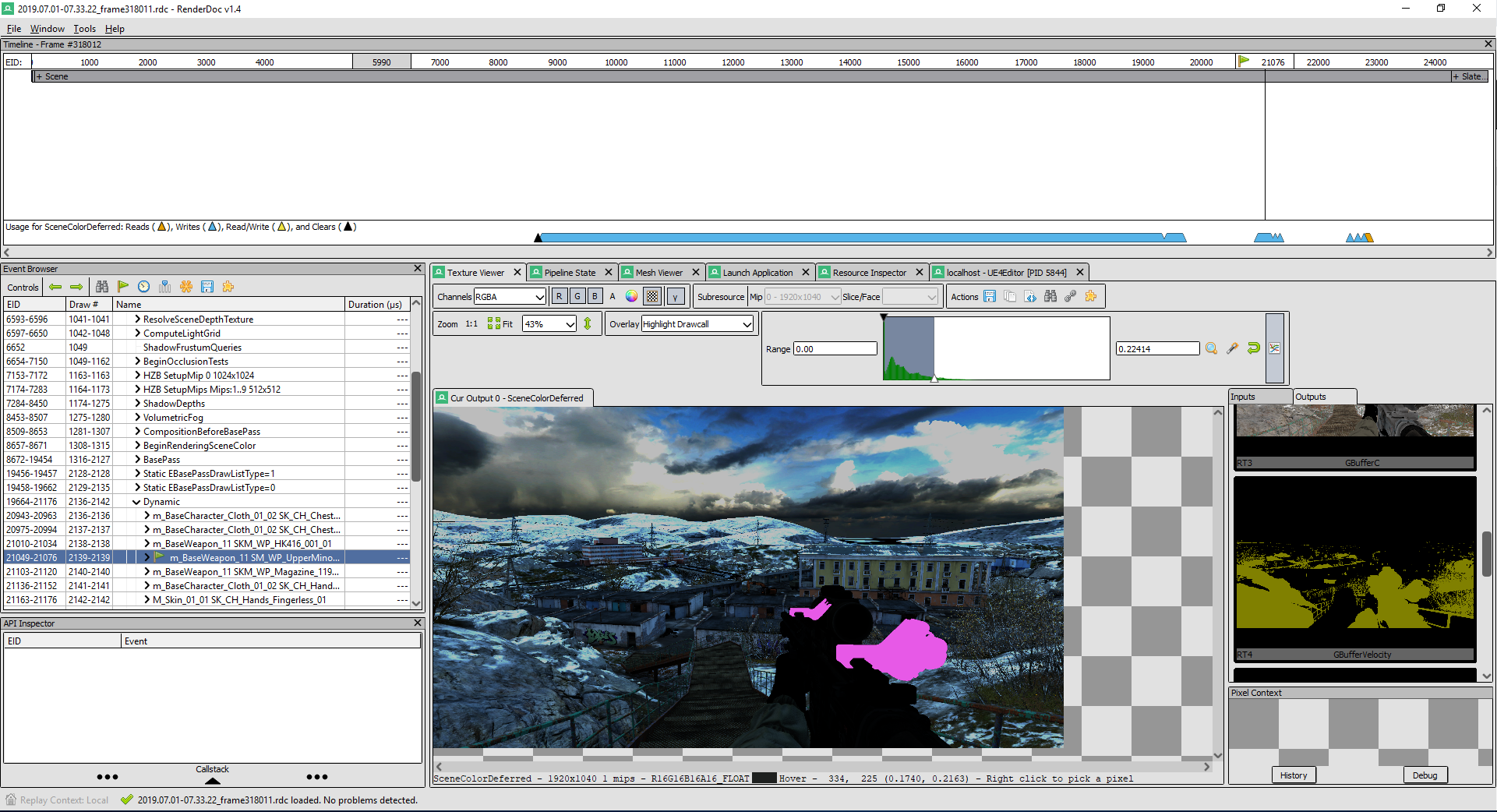Screen dimensions: 1497x812
Task: Toggle the blue B channel button
Action: 595,296
